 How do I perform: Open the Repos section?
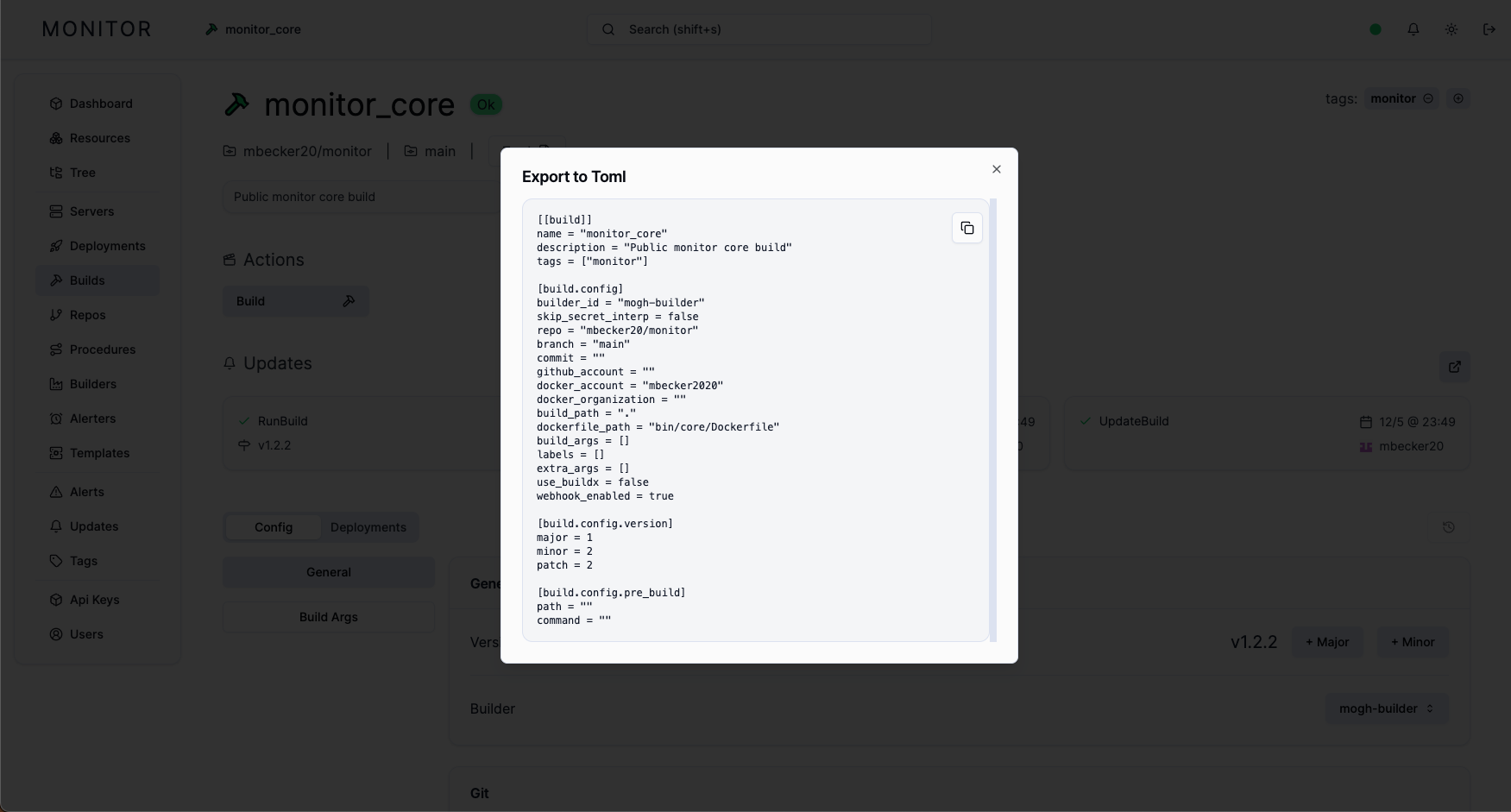[98, 315]
